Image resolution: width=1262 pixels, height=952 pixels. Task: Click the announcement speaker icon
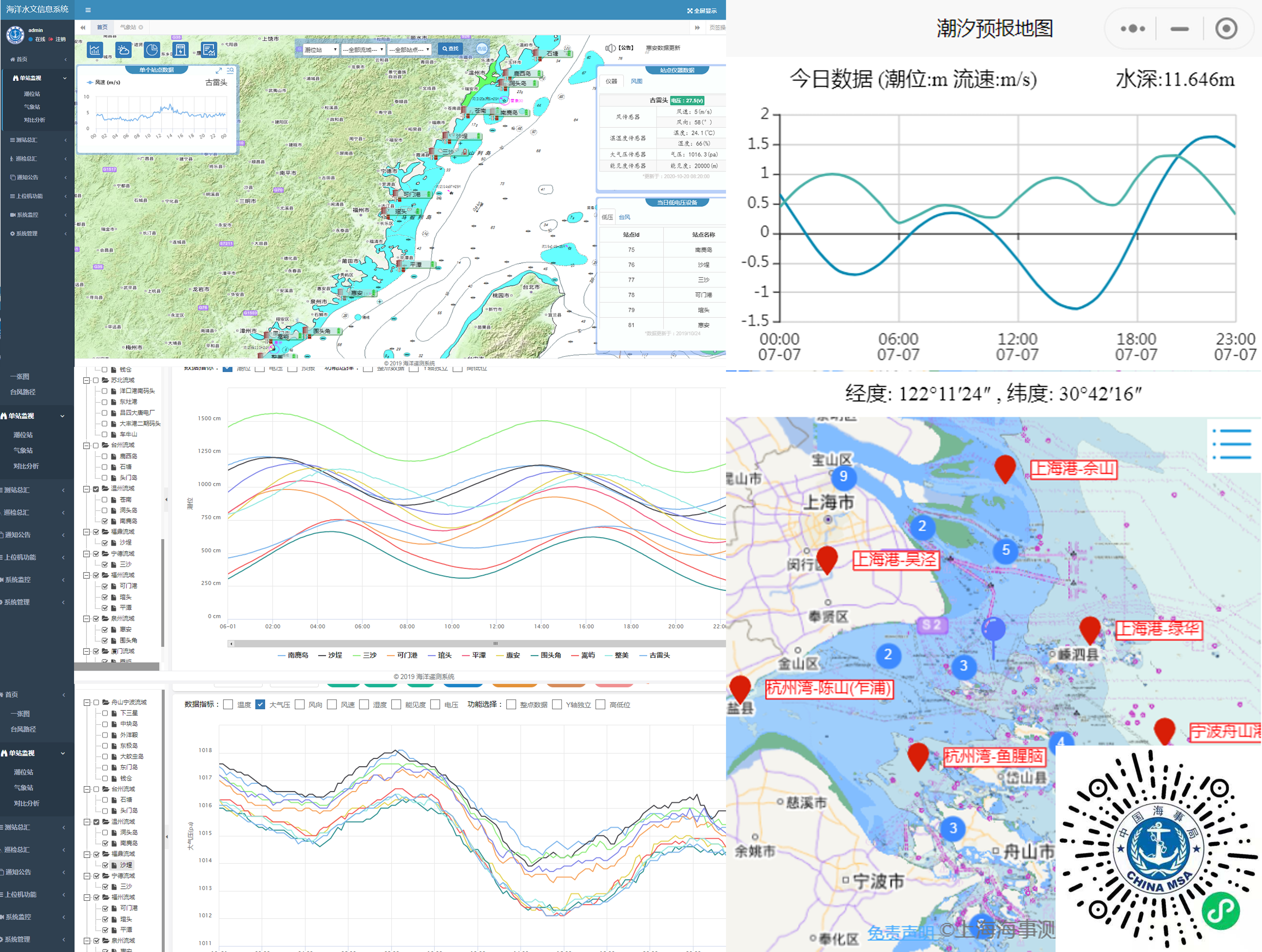610,48
